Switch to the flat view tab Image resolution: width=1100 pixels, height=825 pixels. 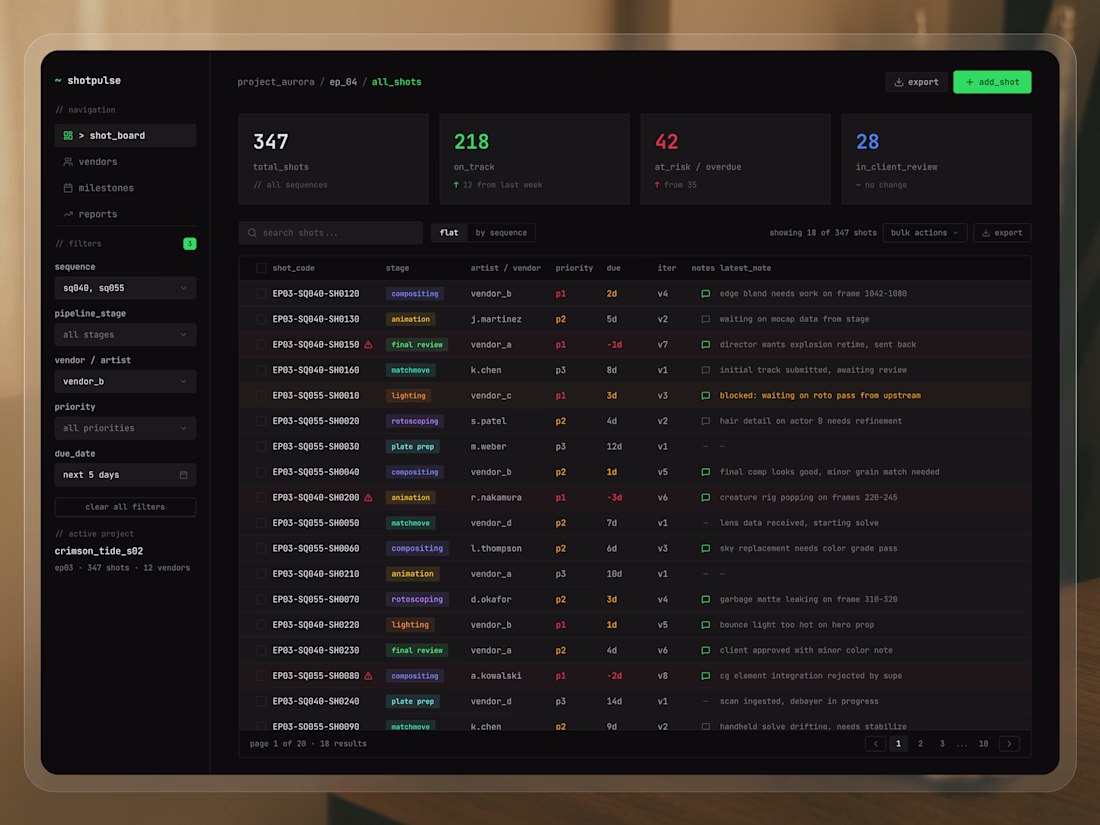[x=449, y=233]
